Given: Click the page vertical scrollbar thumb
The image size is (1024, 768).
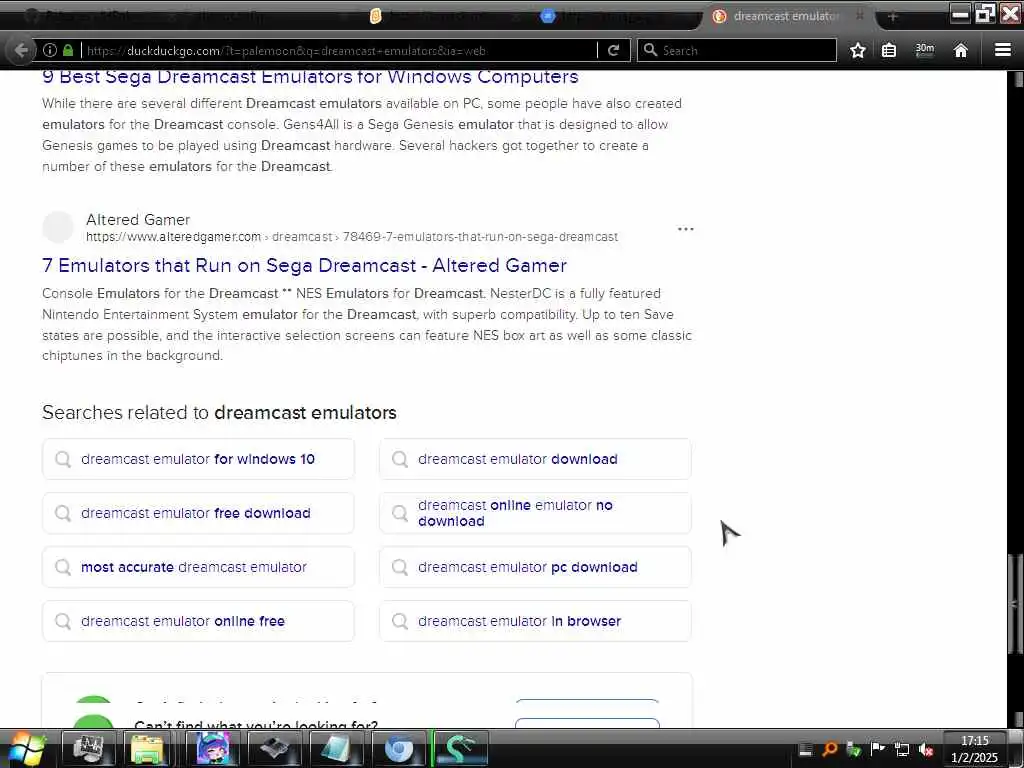Looking at the screenshot, I should [x=1014, y=603].
